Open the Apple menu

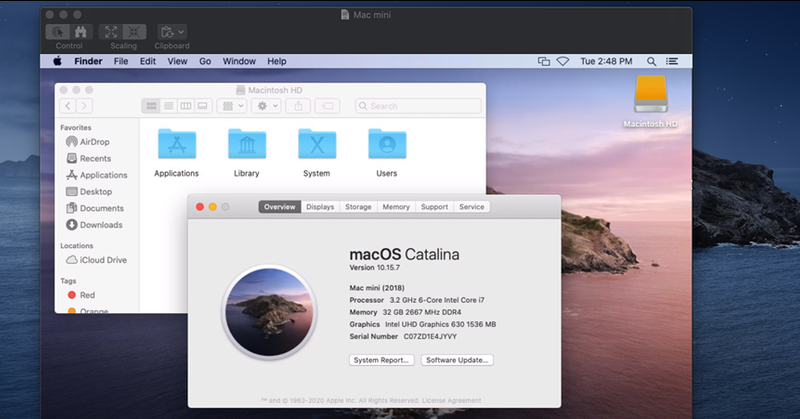click(58, 61)
